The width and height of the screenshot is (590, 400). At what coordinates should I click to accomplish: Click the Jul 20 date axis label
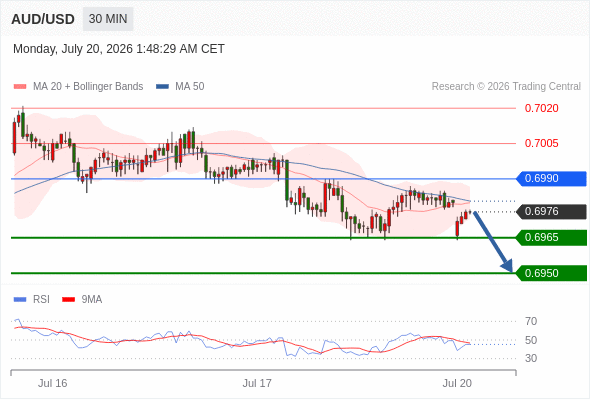click(457, 383)
